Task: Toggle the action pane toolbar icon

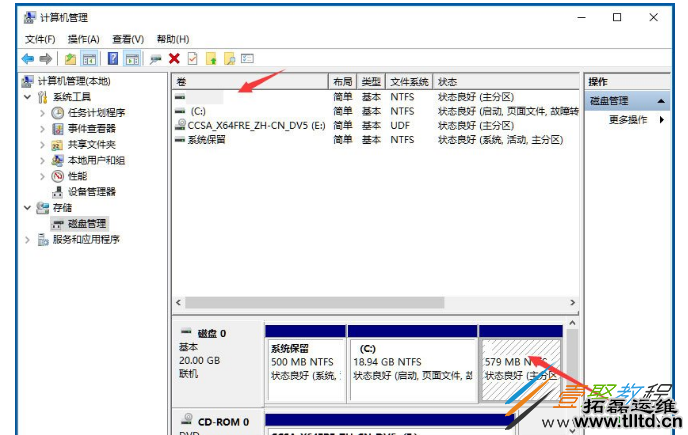Action: point(132,58)
